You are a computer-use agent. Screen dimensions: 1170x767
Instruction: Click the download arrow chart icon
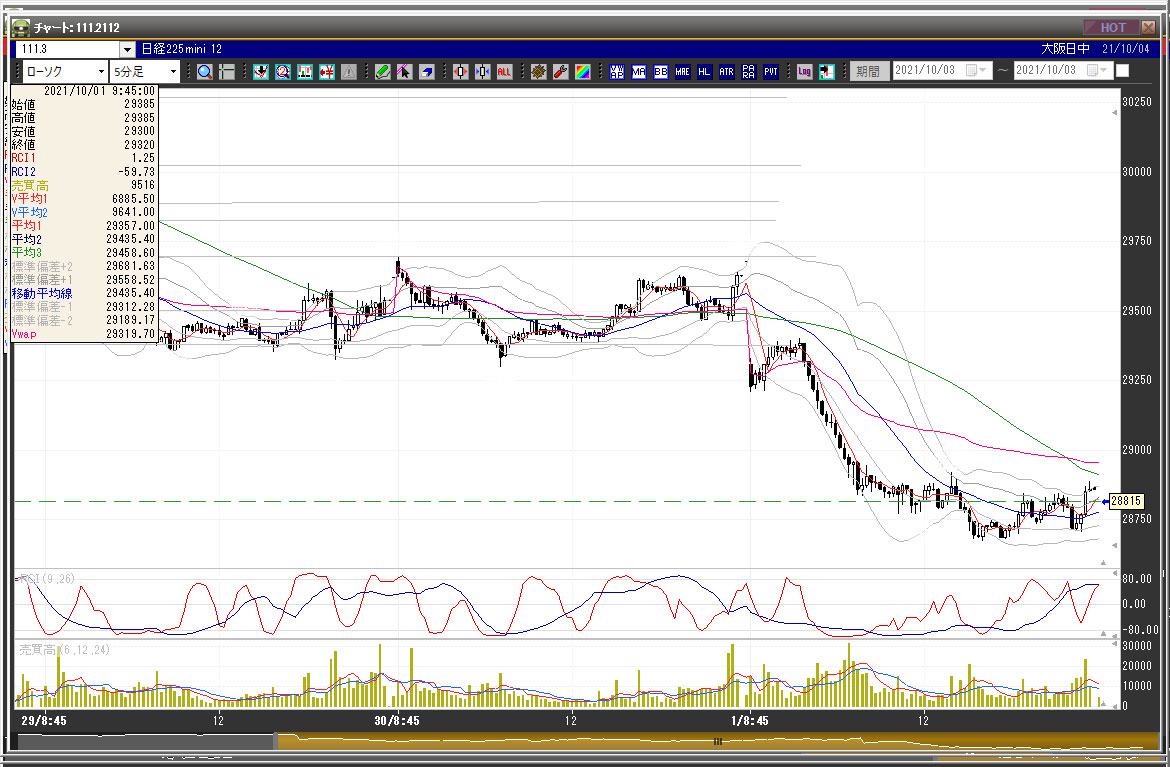click(x=260, y=72)
